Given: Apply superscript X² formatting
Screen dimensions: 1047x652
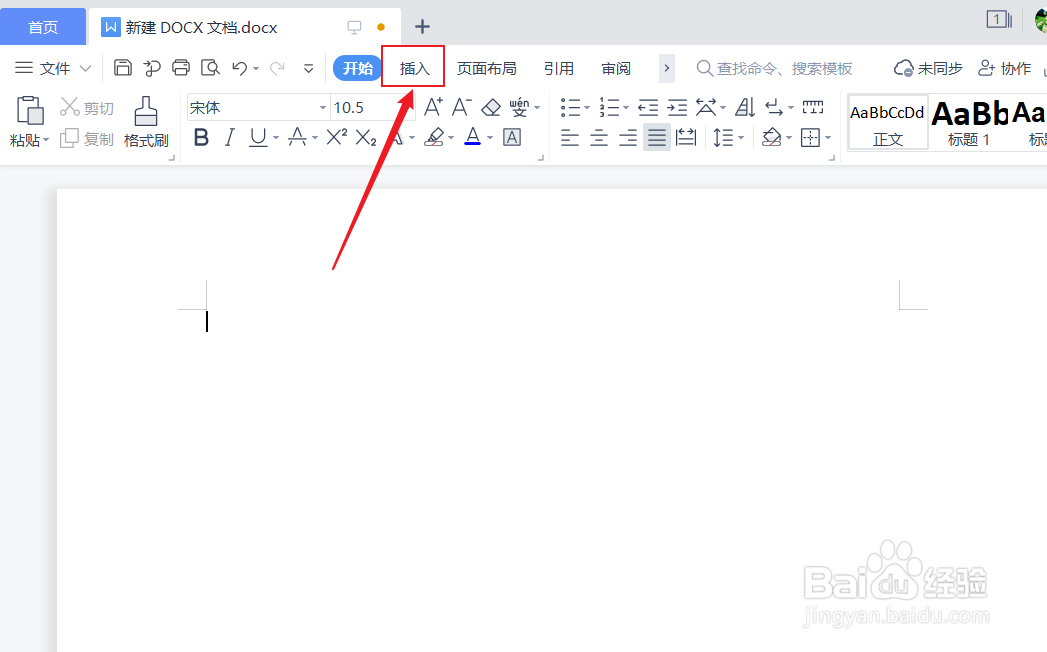Looking at the screenshot, I should point(337,138).
